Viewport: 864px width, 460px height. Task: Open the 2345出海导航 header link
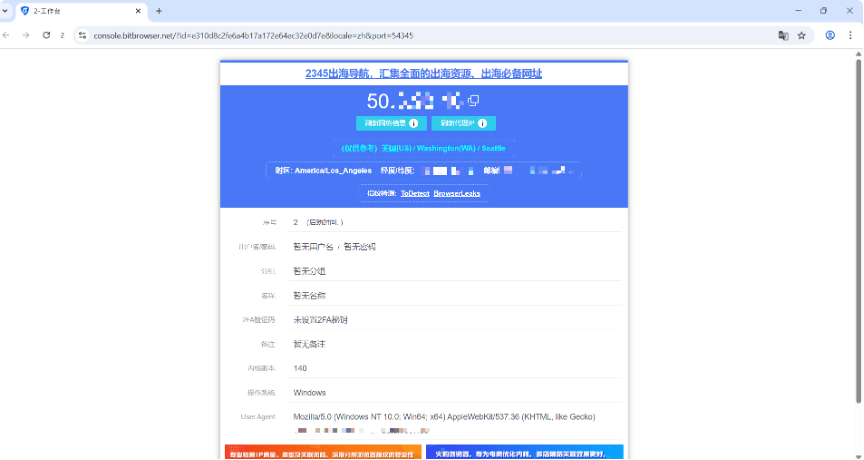pos(423,74)
